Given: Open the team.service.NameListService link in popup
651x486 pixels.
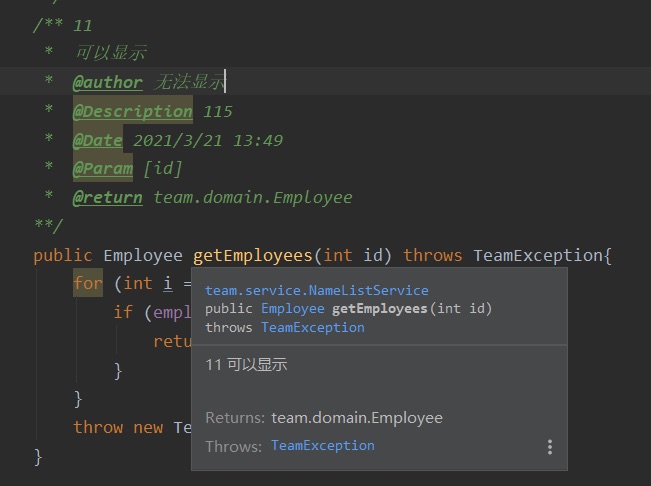Looking at the screenshot, I should click(316, 290).
